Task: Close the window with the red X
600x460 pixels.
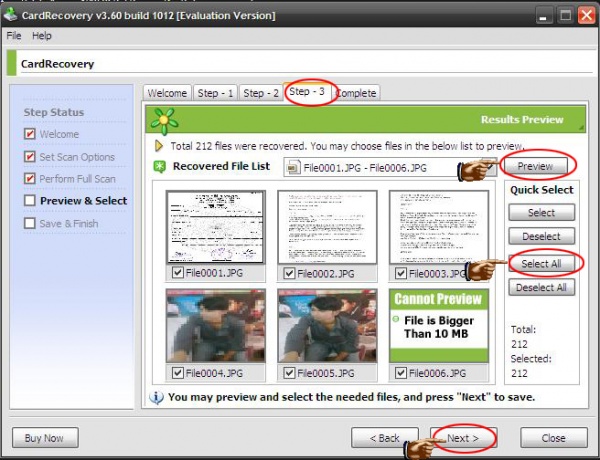Action: click(x=586, y=16)
